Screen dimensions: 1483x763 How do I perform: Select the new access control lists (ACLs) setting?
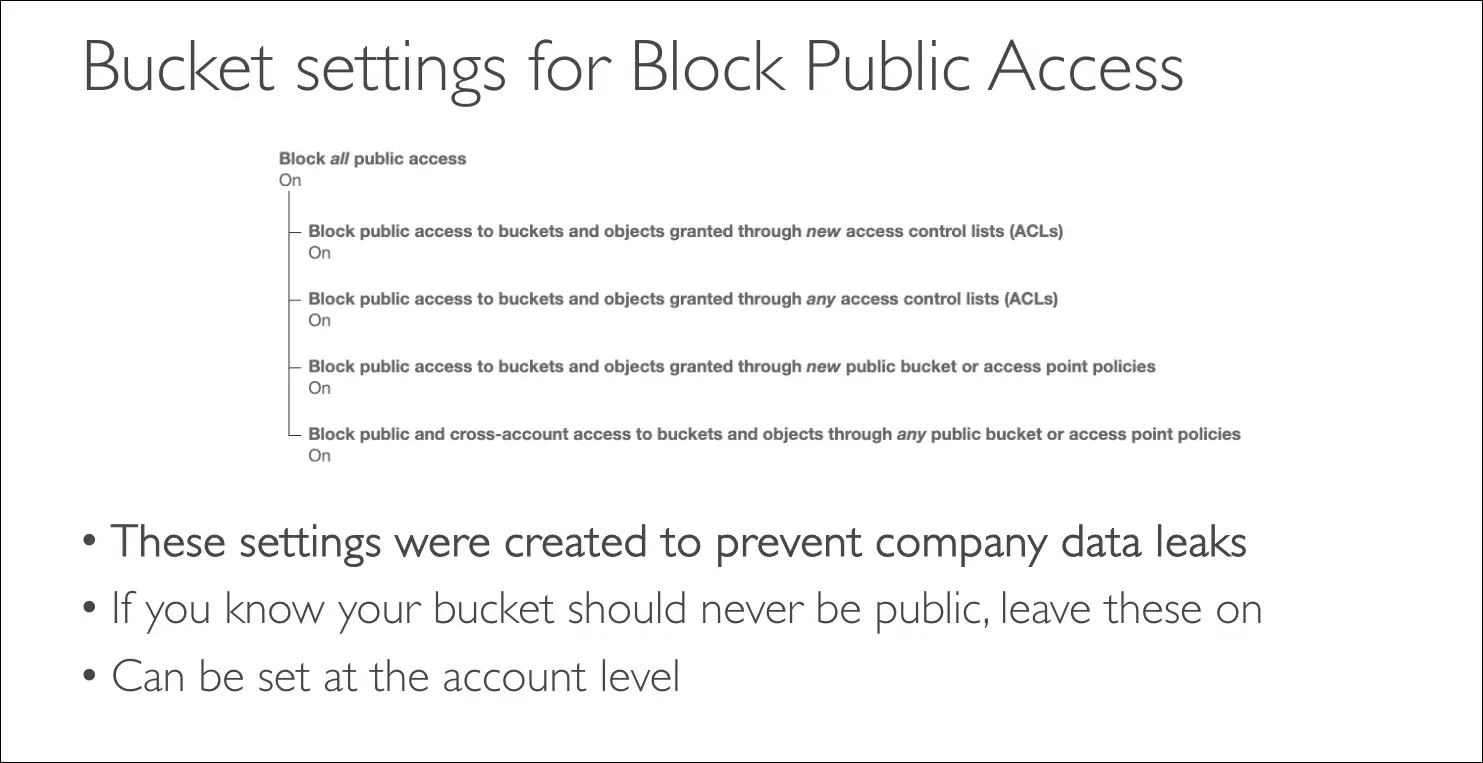point(685,231)
